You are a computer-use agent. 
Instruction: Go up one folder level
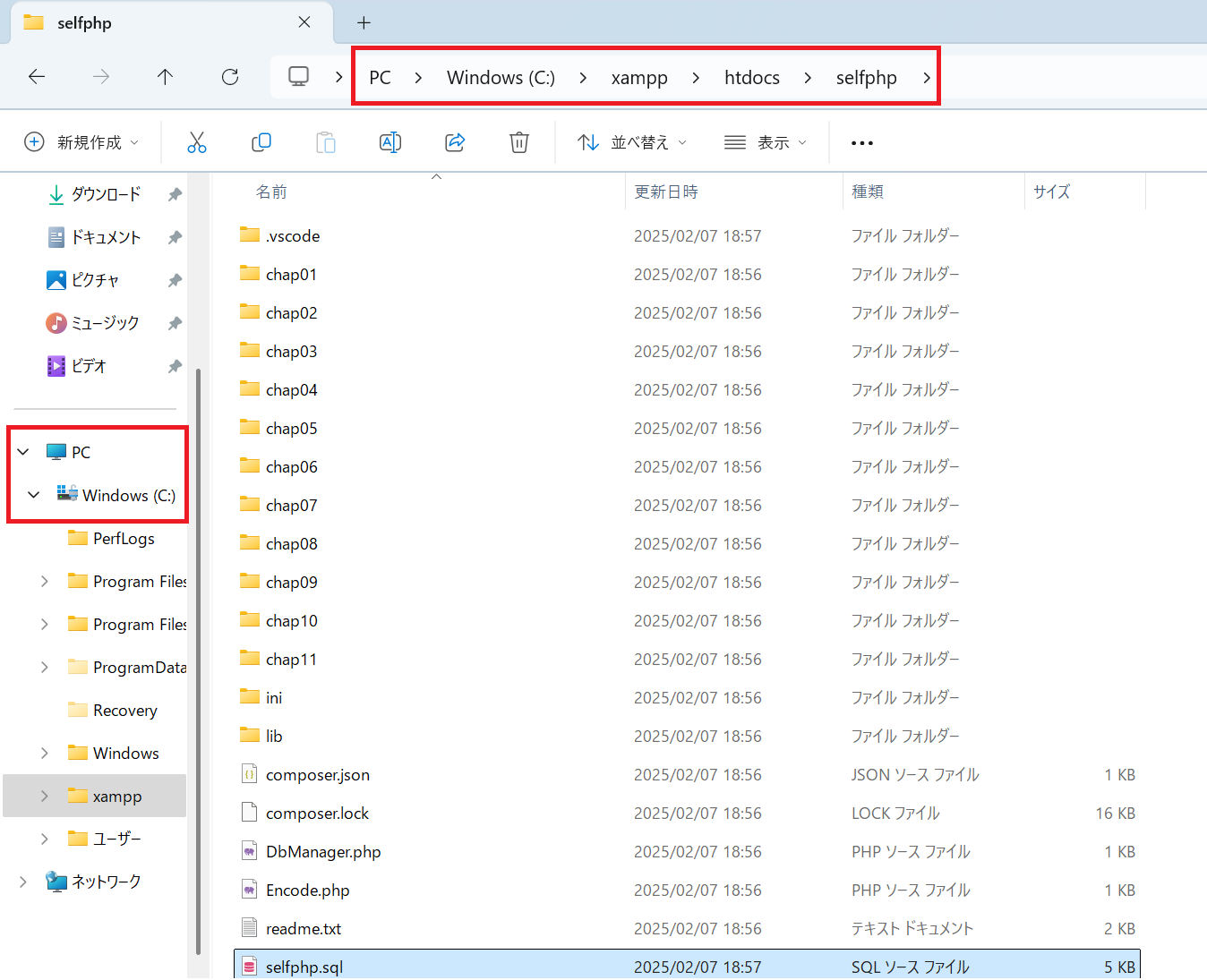[165, 77]
